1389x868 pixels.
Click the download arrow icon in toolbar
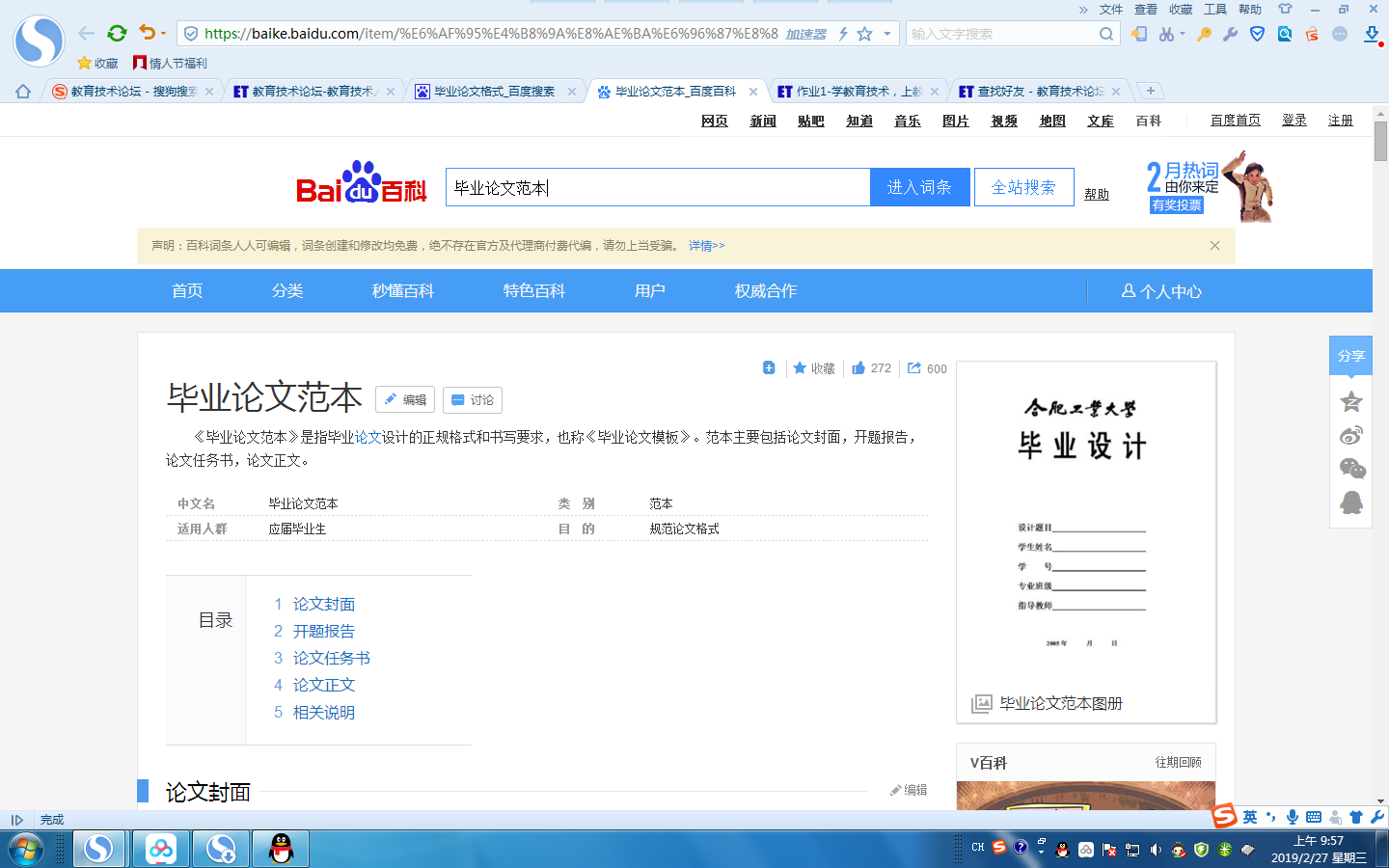point(1371,34)
